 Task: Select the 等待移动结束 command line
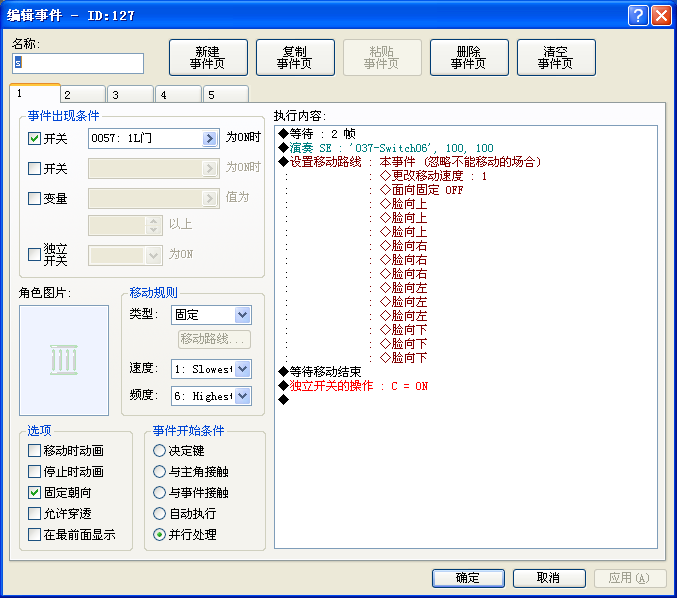pyautogui.click(x=320, y=371)
